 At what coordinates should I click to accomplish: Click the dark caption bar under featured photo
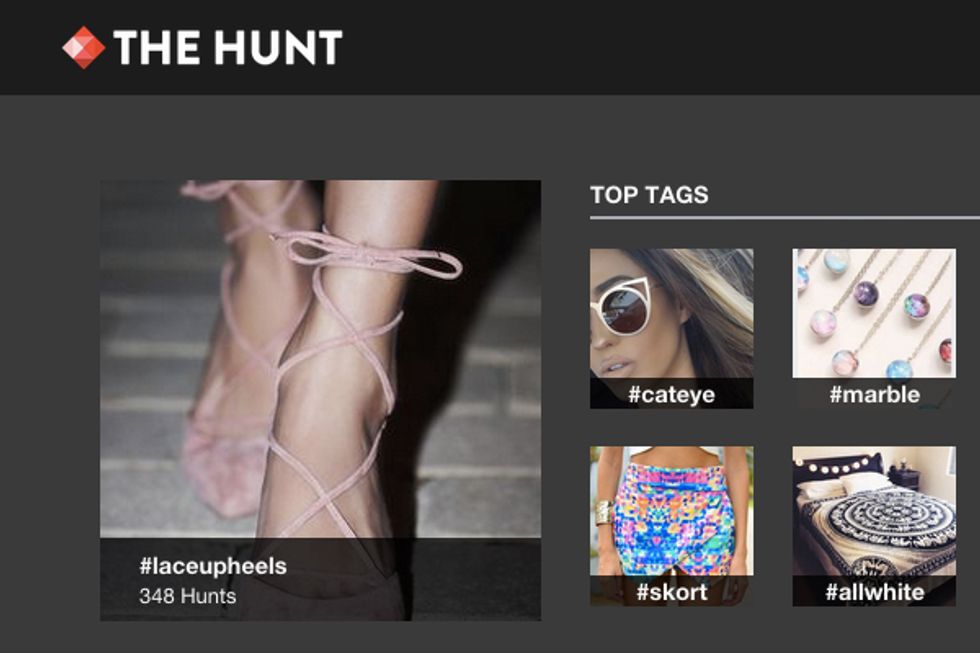321,579
